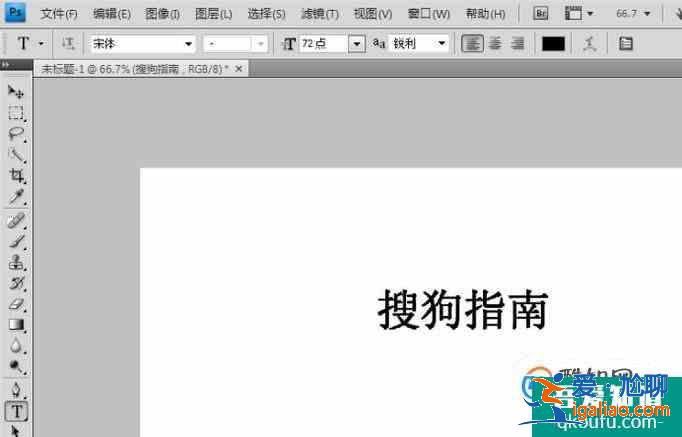Open the 文件(F) menu

pyautogui.click(x=59, y=14)
